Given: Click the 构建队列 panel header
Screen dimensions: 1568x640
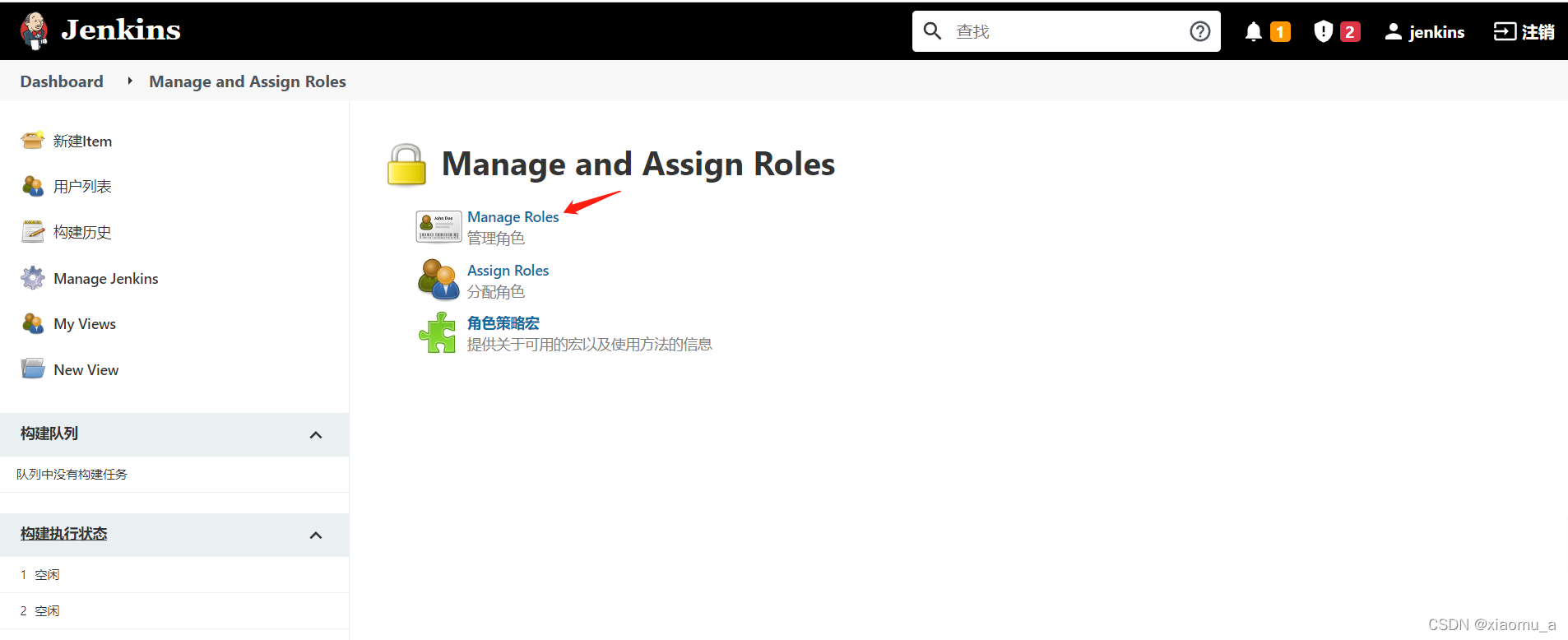Looking at the screenshot, I should (174, 434).
